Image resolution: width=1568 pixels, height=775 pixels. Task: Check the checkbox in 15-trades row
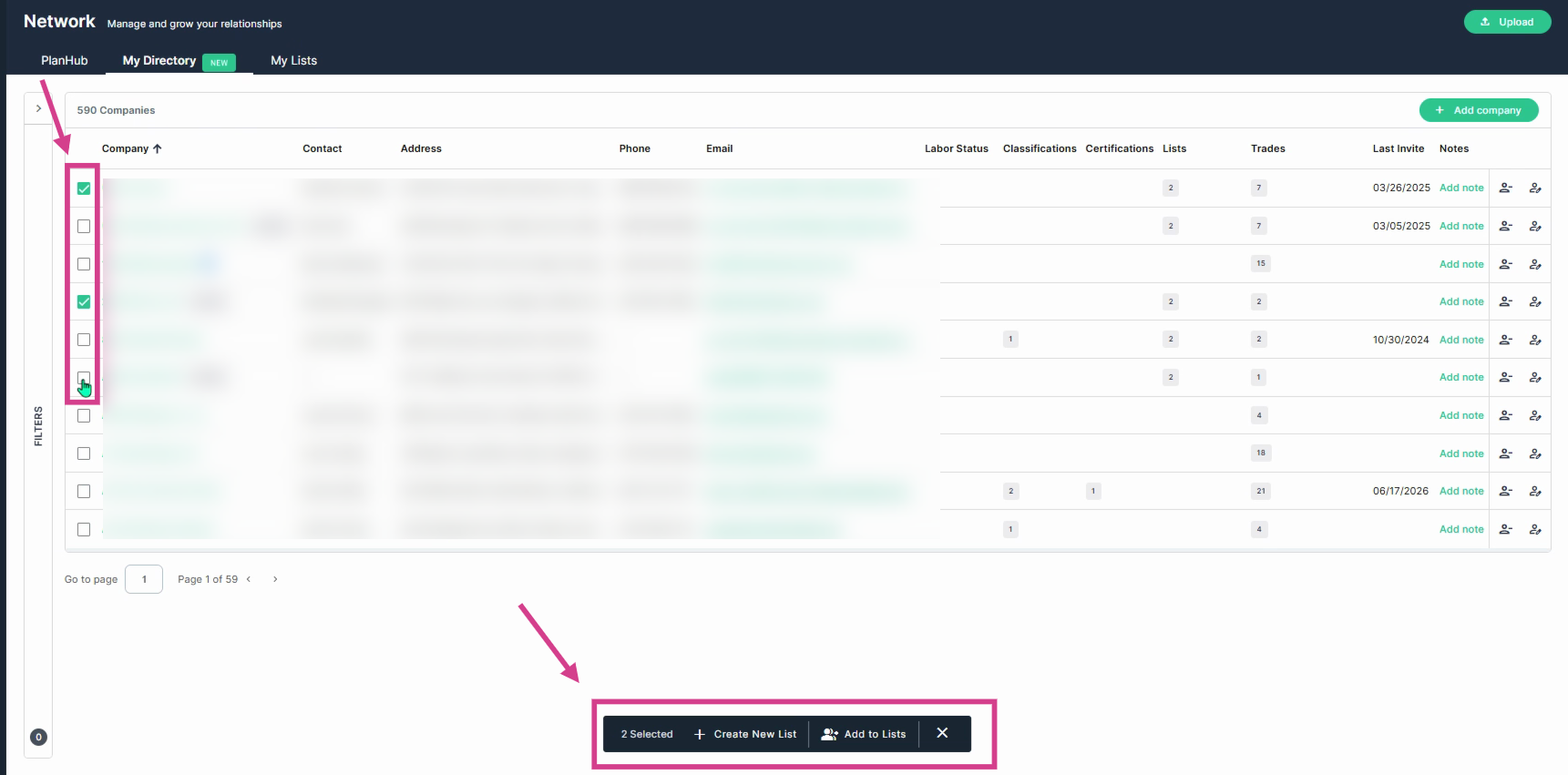point(84,264)
